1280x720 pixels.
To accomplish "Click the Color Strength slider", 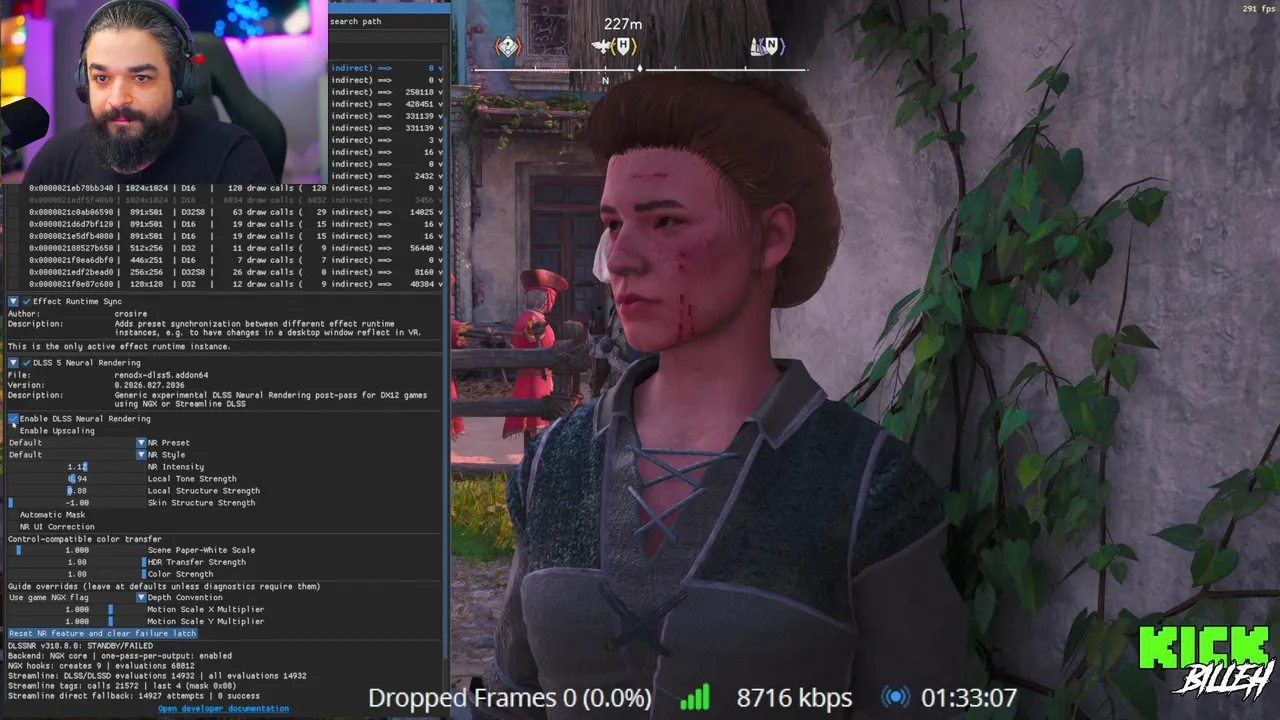I will click(77, 574).
